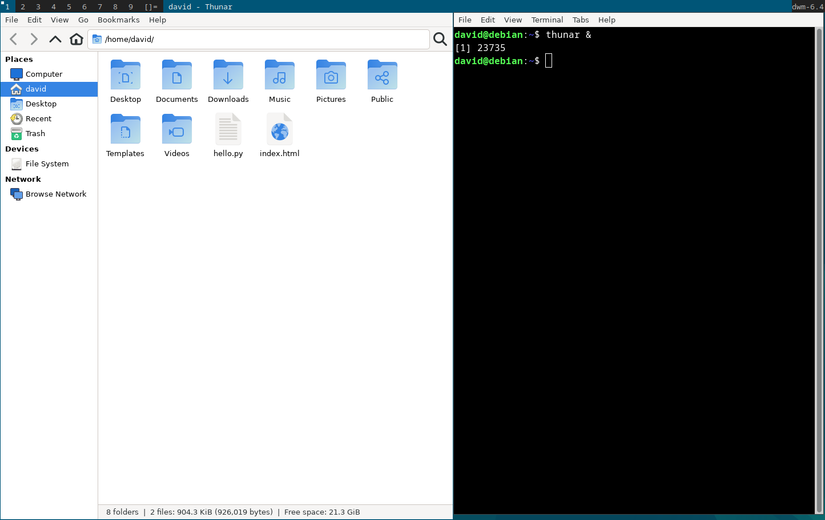Click the "thunar &" command text in terminal

(568, 35)
